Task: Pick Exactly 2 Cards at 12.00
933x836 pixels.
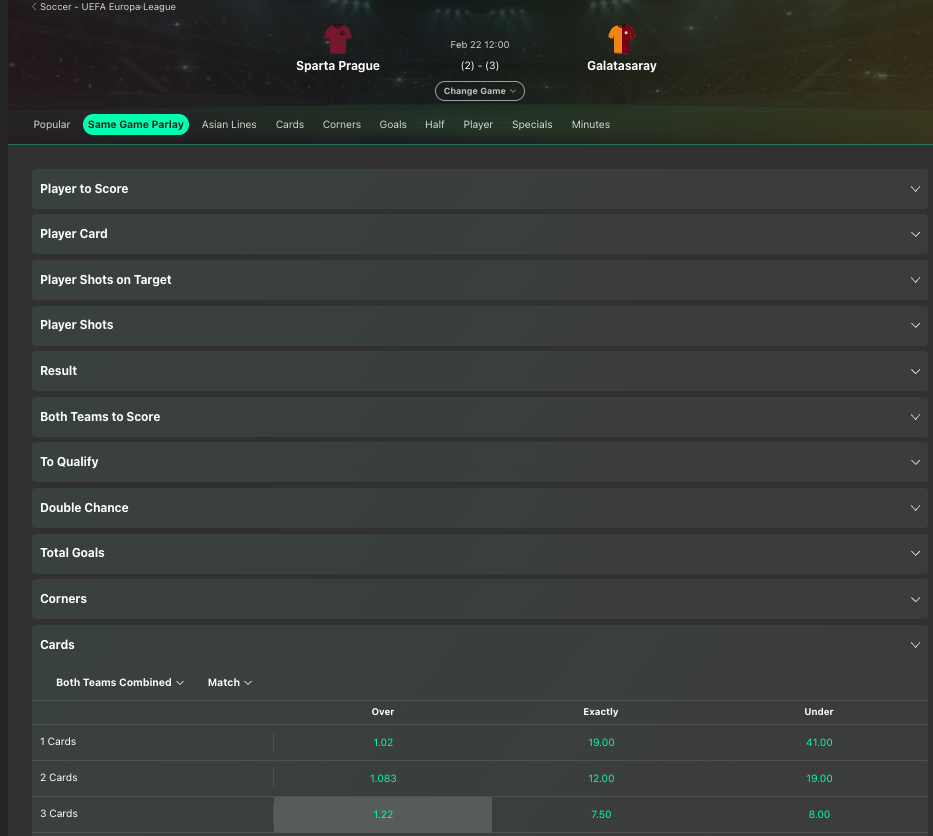Action: 601,778
